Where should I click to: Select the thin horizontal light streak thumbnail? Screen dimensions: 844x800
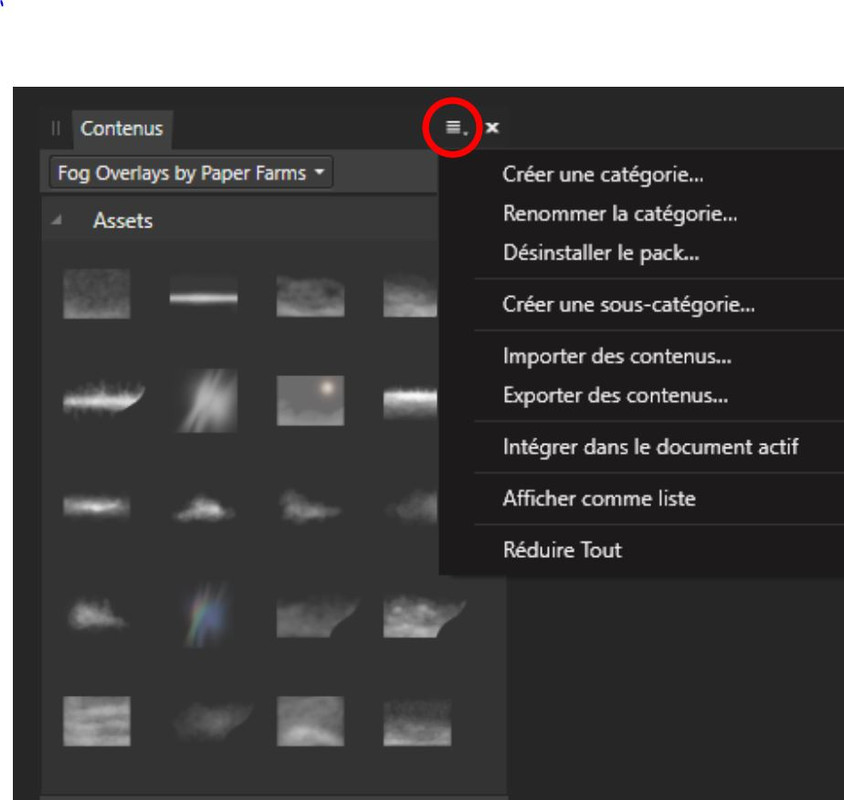point(203,297)
